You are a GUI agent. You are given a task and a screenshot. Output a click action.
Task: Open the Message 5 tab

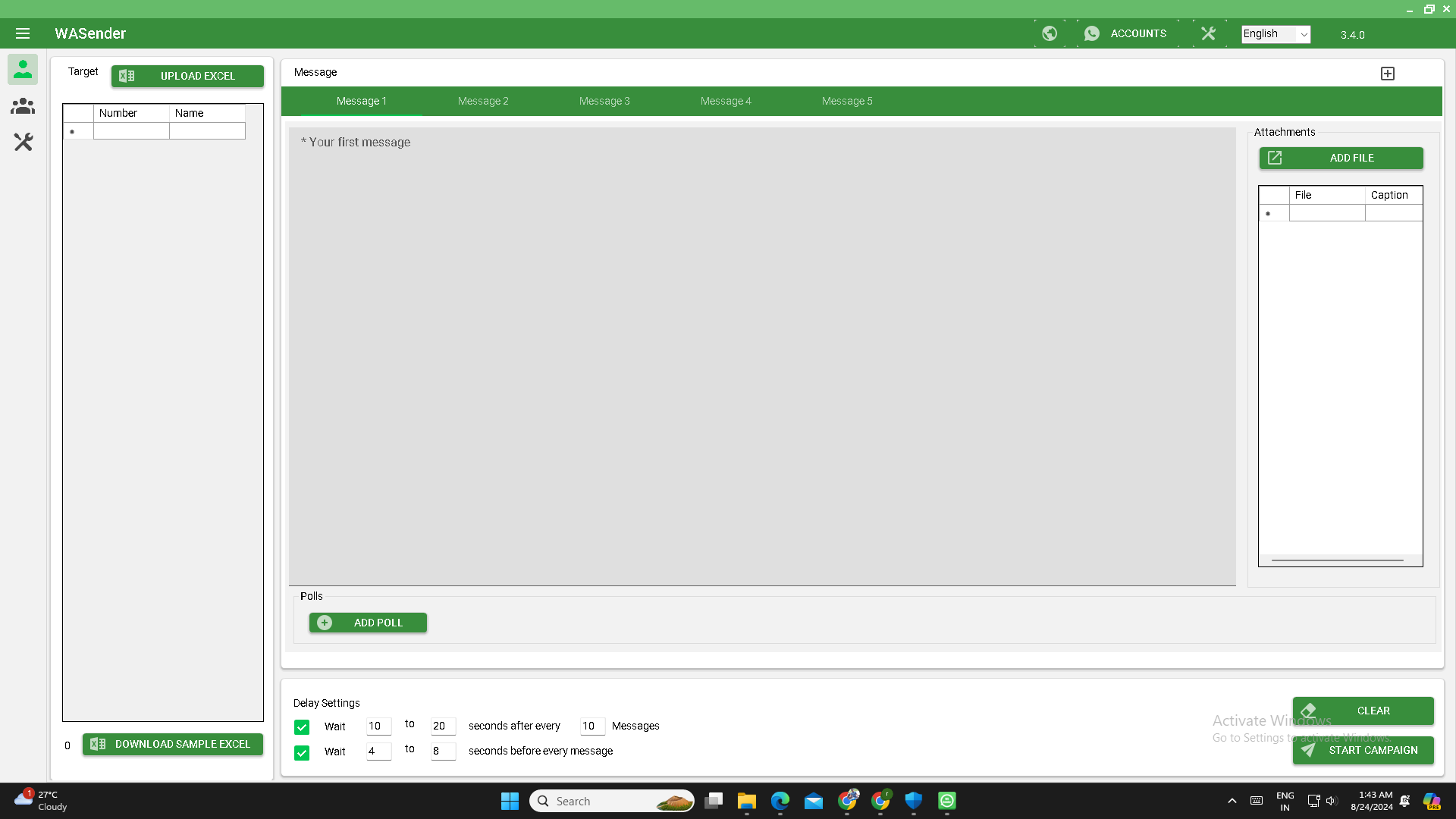click(x=847, y=101)
